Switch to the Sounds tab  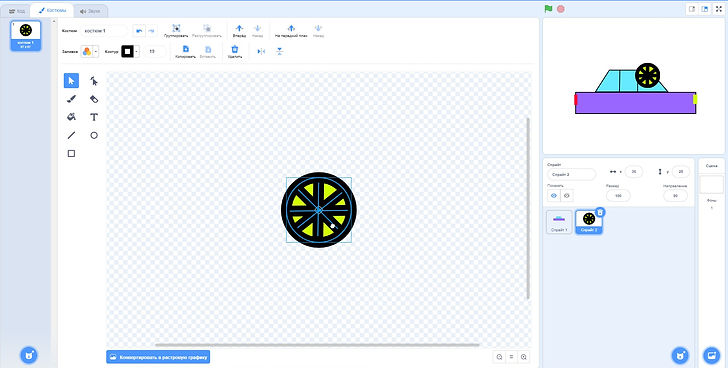92,11
